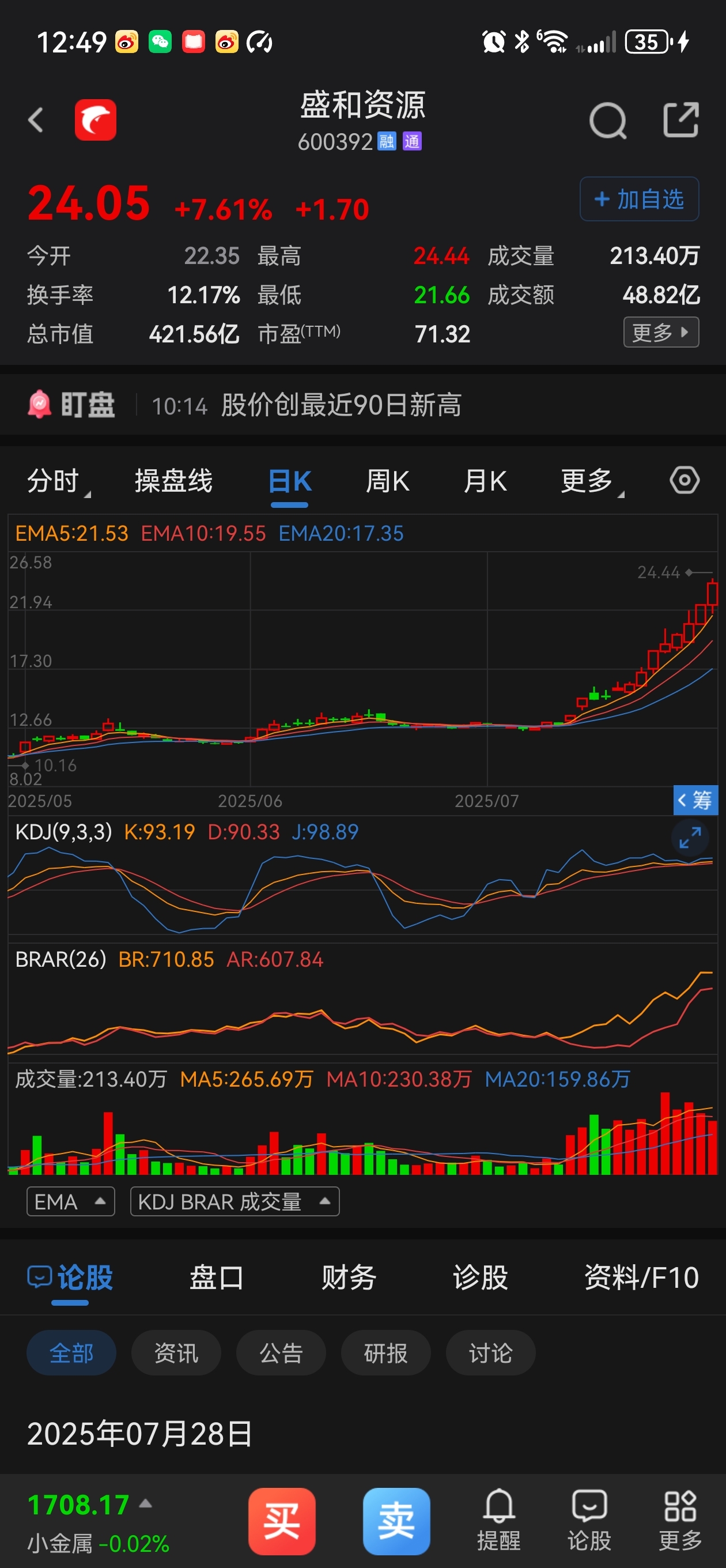Open chart settings hexagon icon
This screenshot has width=726, height=1568.
click(685, 480)
